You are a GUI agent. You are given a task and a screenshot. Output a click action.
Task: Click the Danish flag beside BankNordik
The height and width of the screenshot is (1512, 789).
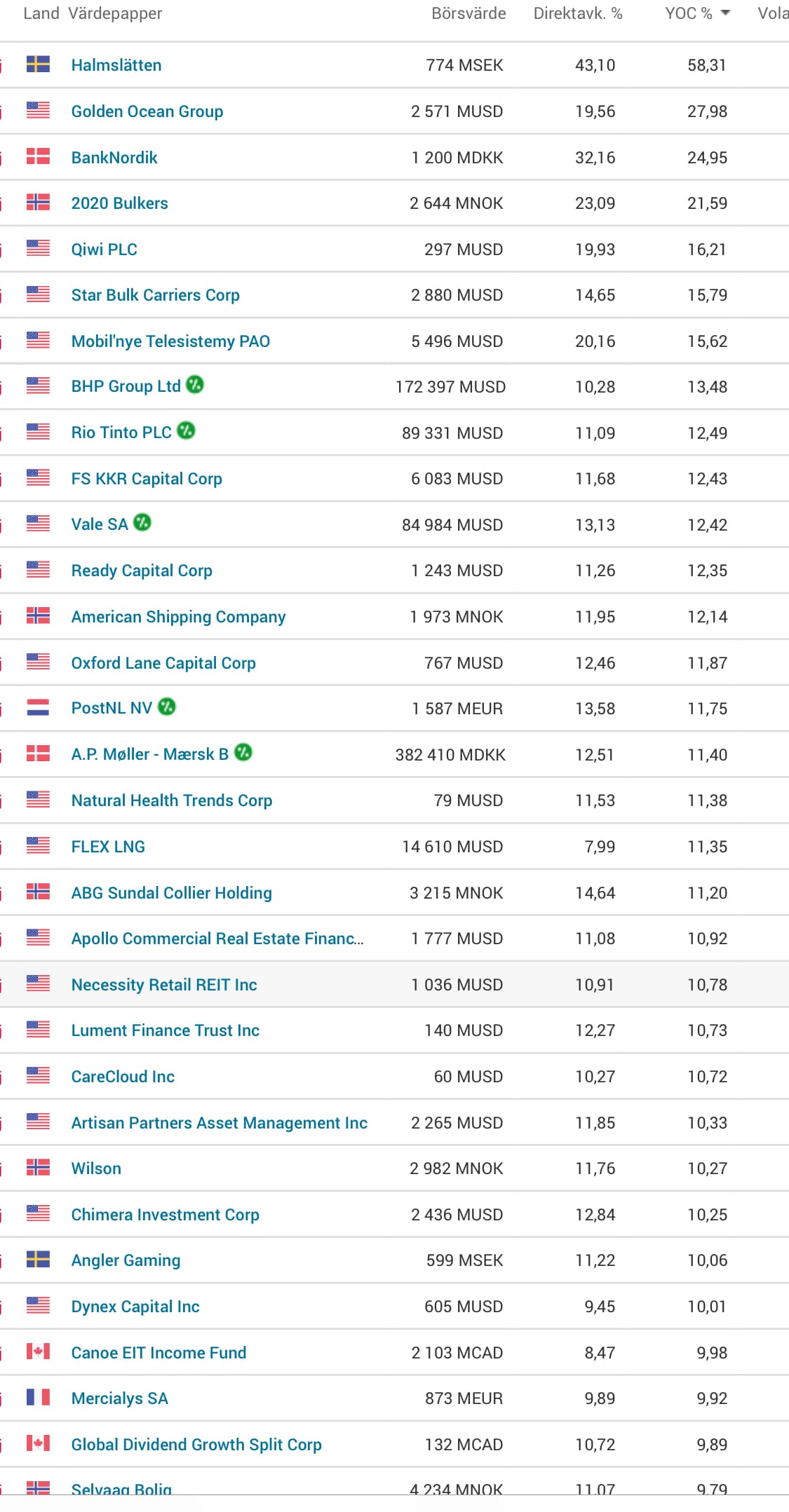(38, 157)
